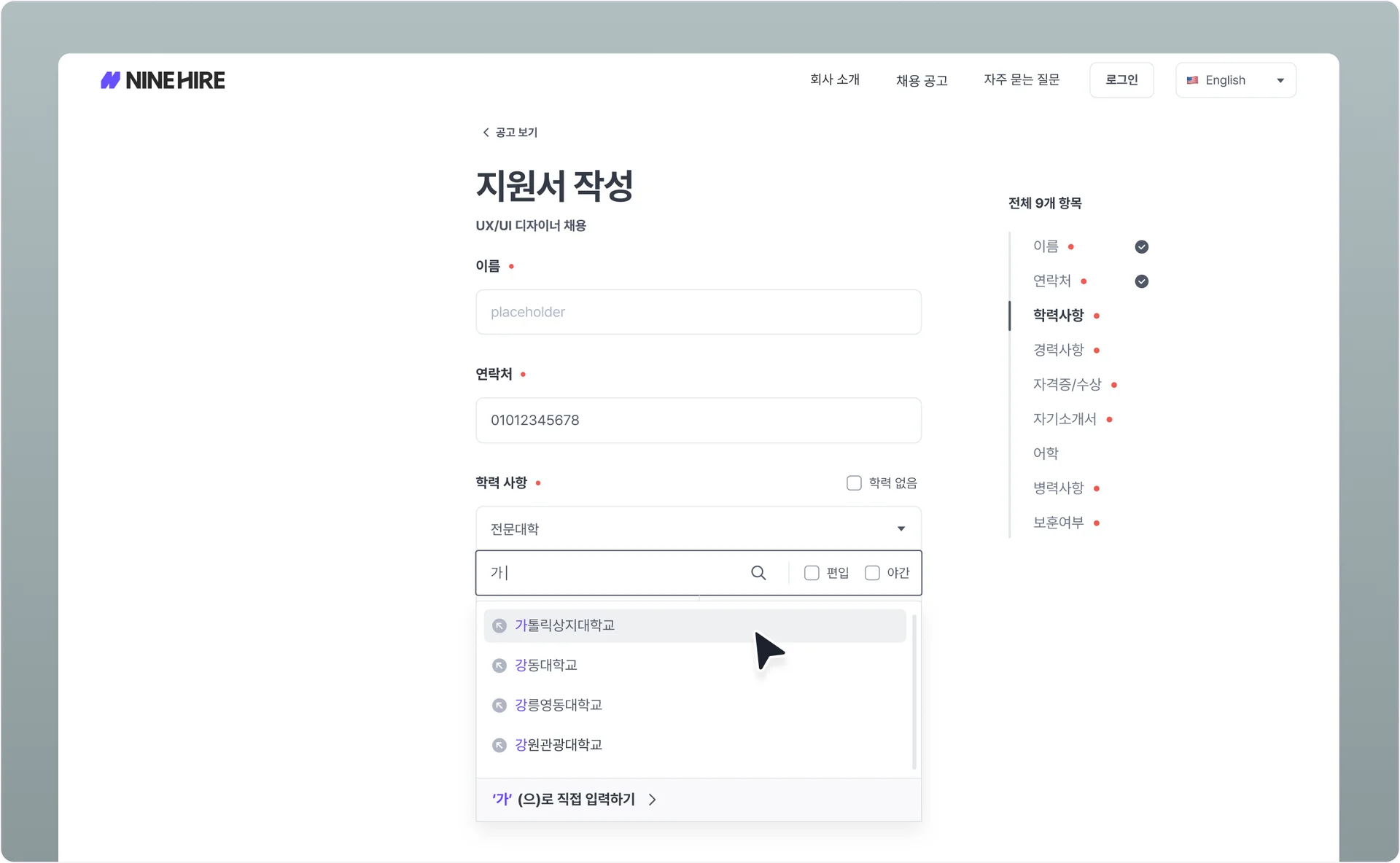Image resolution: width=1400 pixels, height=863 pixels.
Task: Open the English language dropdown
Action: tap(1235, 80)
